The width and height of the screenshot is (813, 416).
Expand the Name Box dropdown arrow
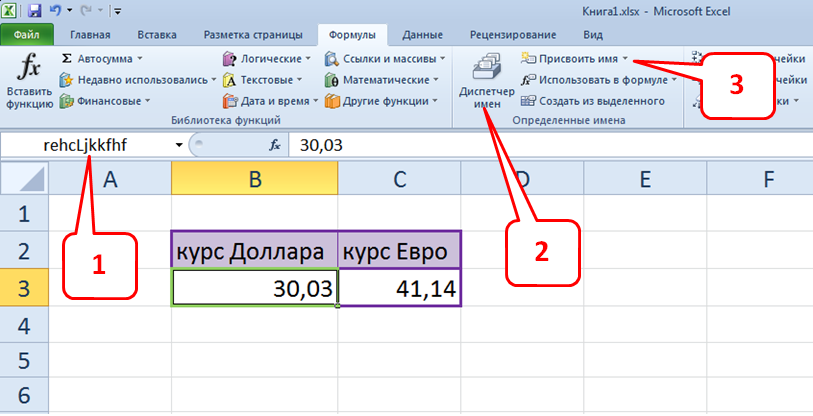pos(179,145)
